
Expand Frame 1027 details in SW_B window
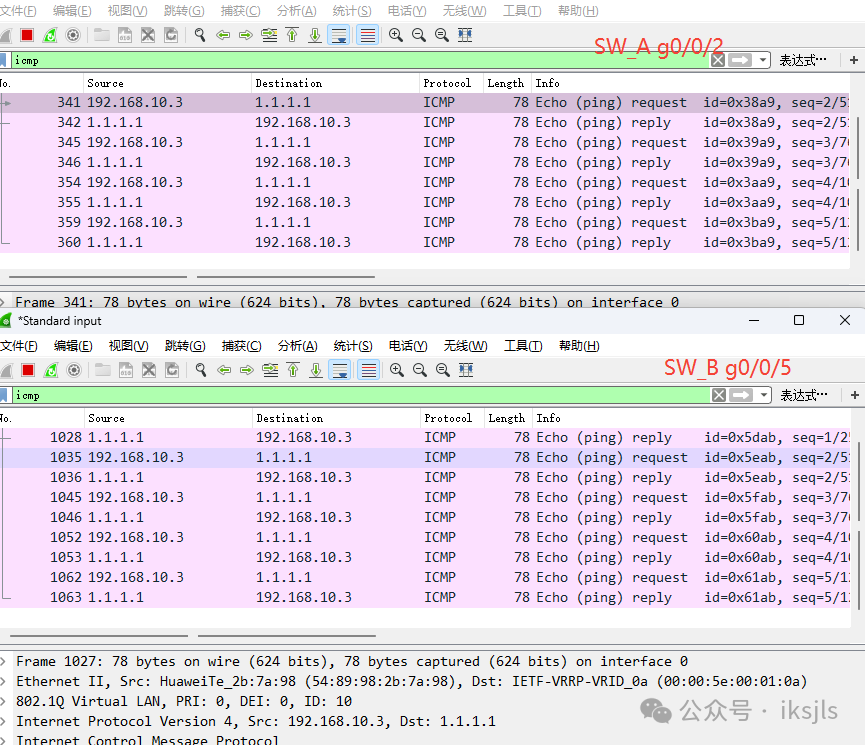pos(3,662)
